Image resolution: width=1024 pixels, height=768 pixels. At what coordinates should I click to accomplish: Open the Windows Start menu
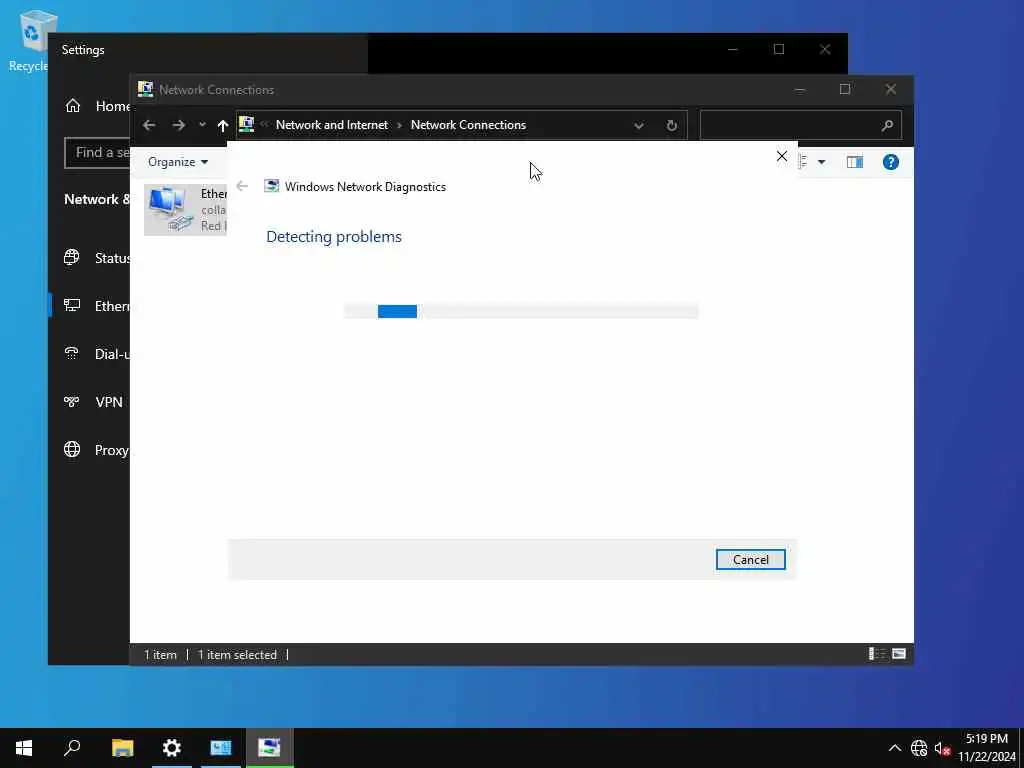pos(24,748)
